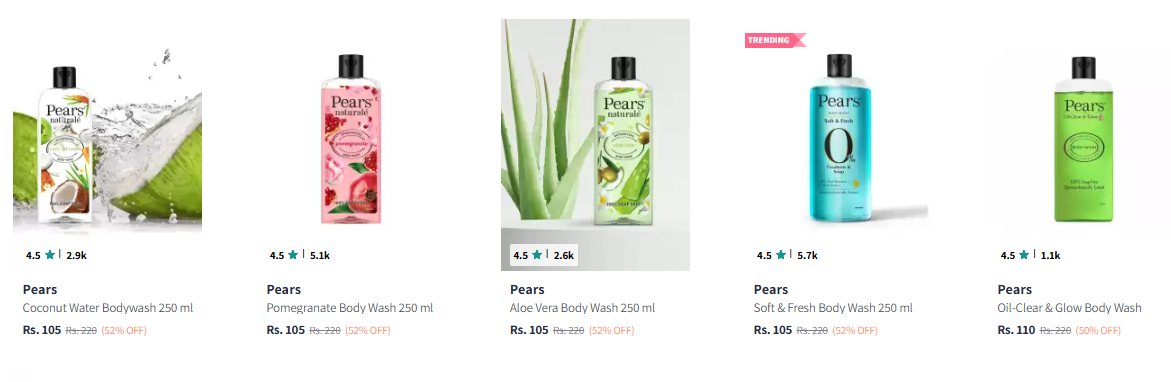Click the 5.7k rating count
This screenshot has height=382, width=1171.
click(807, 255)
